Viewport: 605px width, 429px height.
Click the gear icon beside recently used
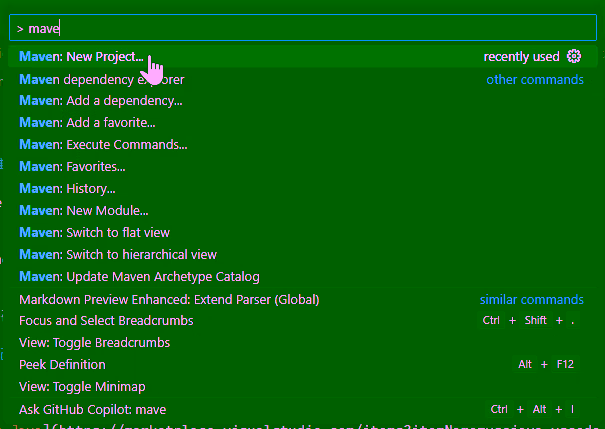574,57
